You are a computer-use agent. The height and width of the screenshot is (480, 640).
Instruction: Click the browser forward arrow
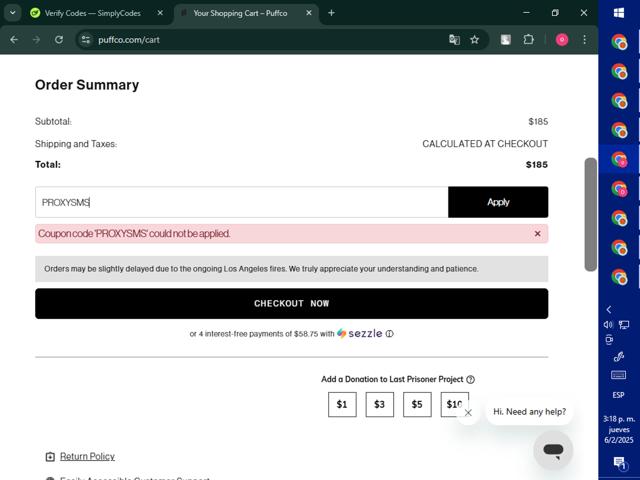click(36, 40)
